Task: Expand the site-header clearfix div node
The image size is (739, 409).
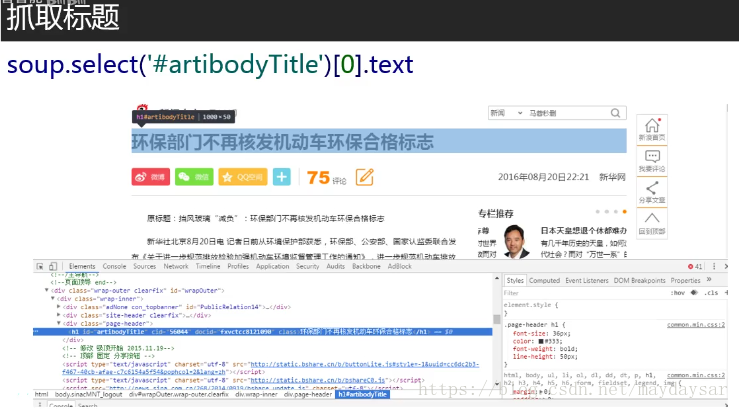Action: click(x=58, y=315)
